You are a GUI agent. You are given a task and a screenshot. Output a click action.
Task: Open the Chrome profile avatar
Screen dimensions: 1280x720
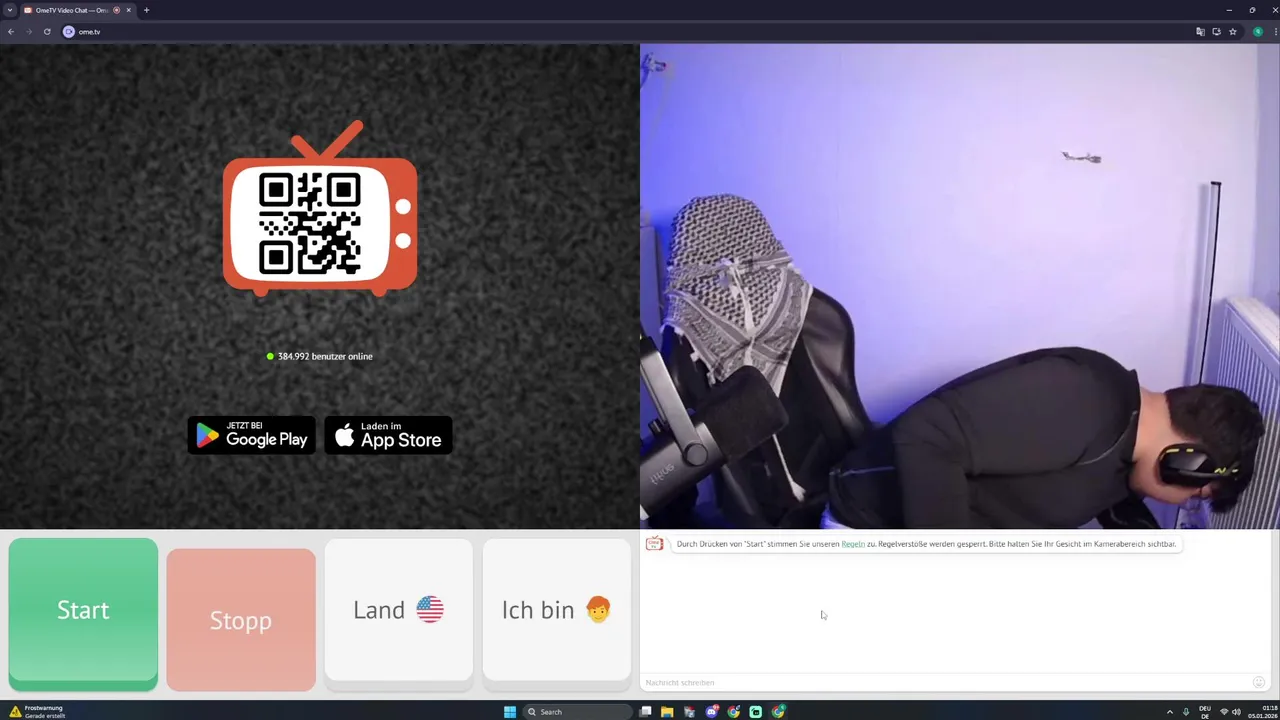click(x=1258, y=32)
